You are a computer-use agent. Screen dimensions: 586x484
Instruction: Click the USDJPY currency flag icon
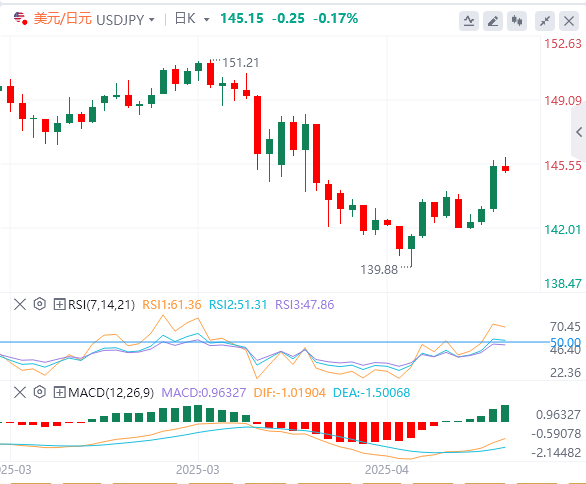(x=20, y=18)
